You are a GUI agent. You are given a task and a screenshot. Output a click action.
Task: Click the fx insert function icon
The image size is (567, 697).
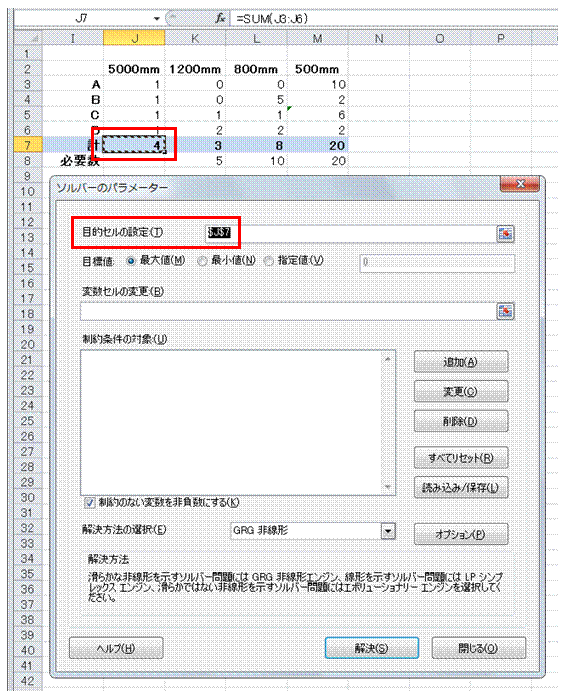pos(220,18)
